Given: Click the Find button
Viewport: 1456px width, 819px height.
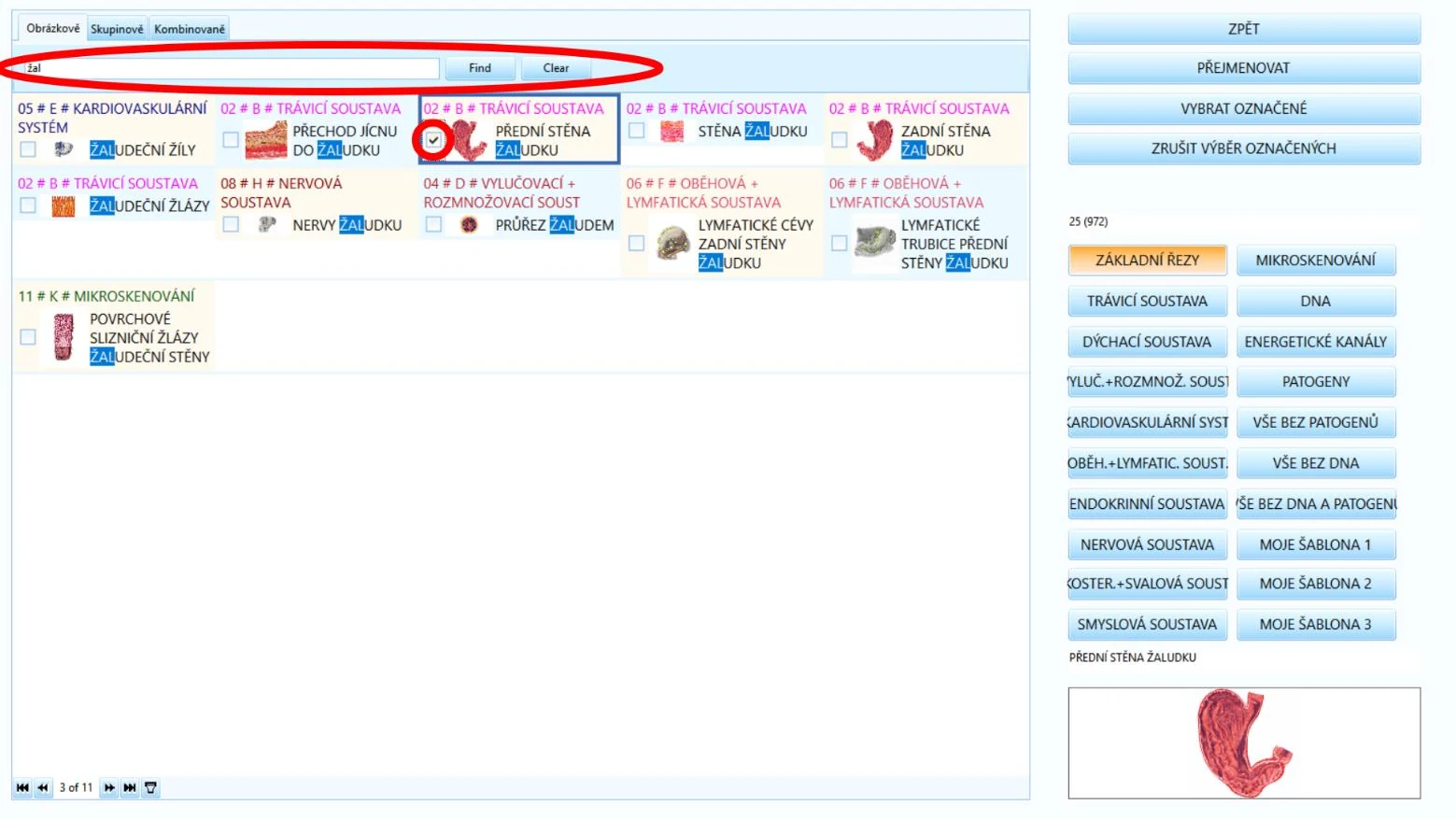Looking at the screenshot, I should pos(480,68).
